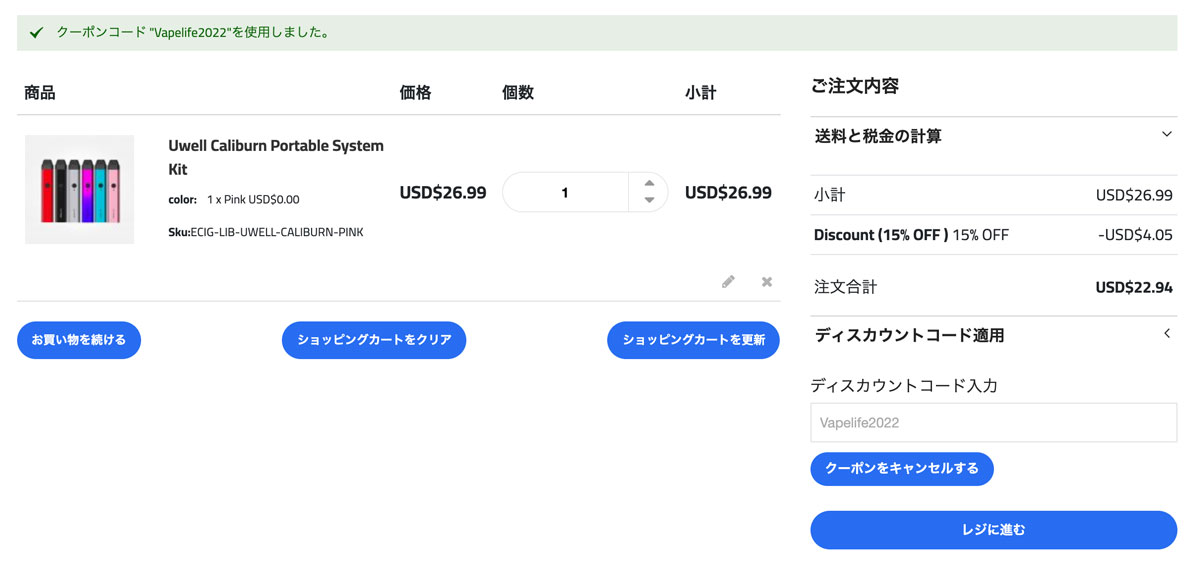Open Uwell Caliburn Portable System Kit link
Screen dimensions: 1200x568
(x=276, y=157)
